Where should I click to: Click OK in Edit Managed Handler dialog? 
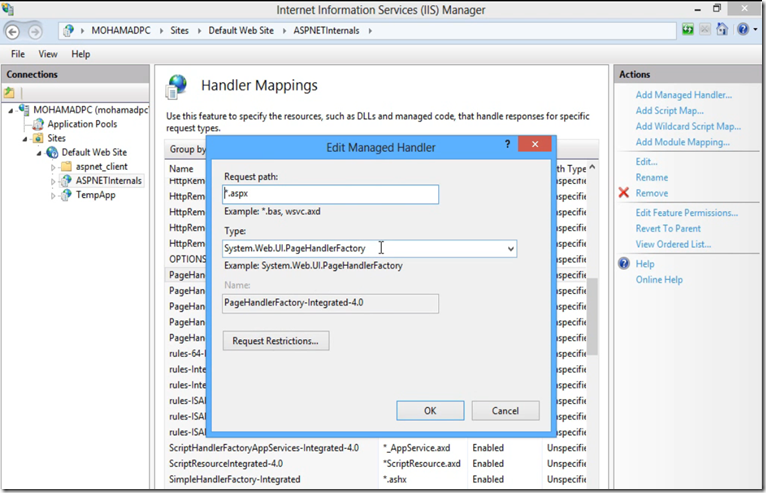(x=430, y=410)
